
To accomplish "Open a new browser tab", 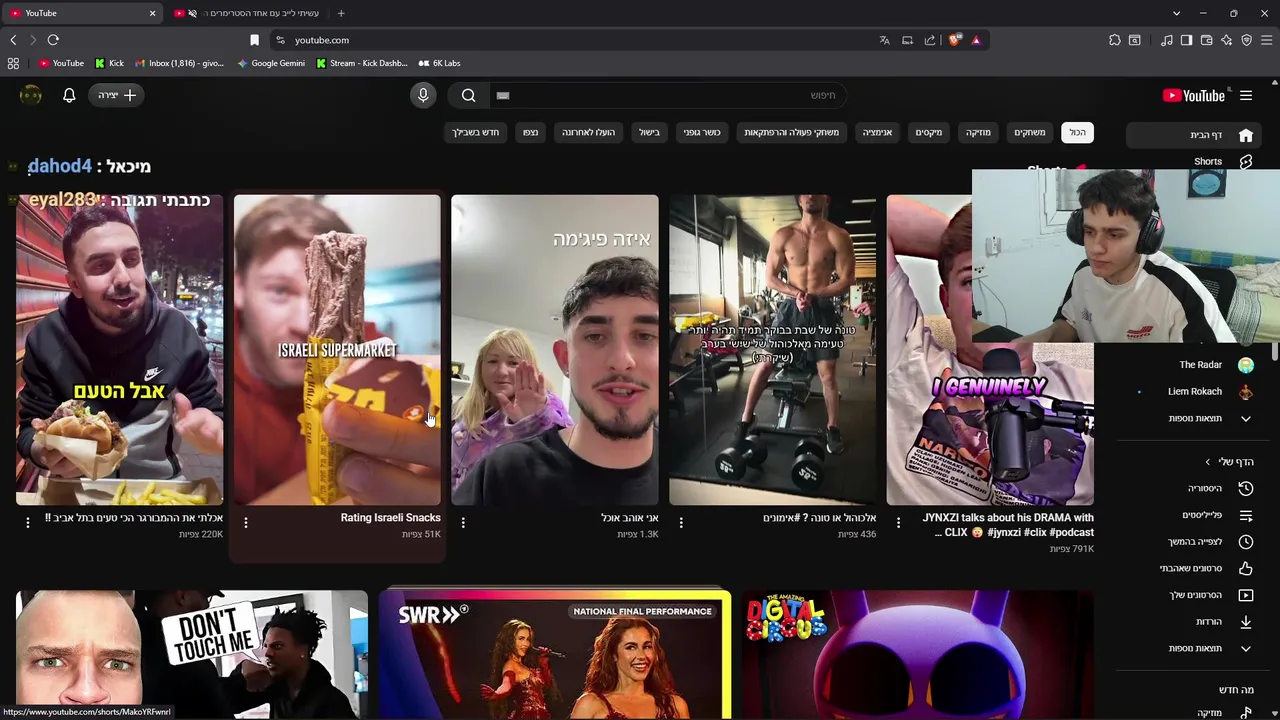I will click(341, 13).
